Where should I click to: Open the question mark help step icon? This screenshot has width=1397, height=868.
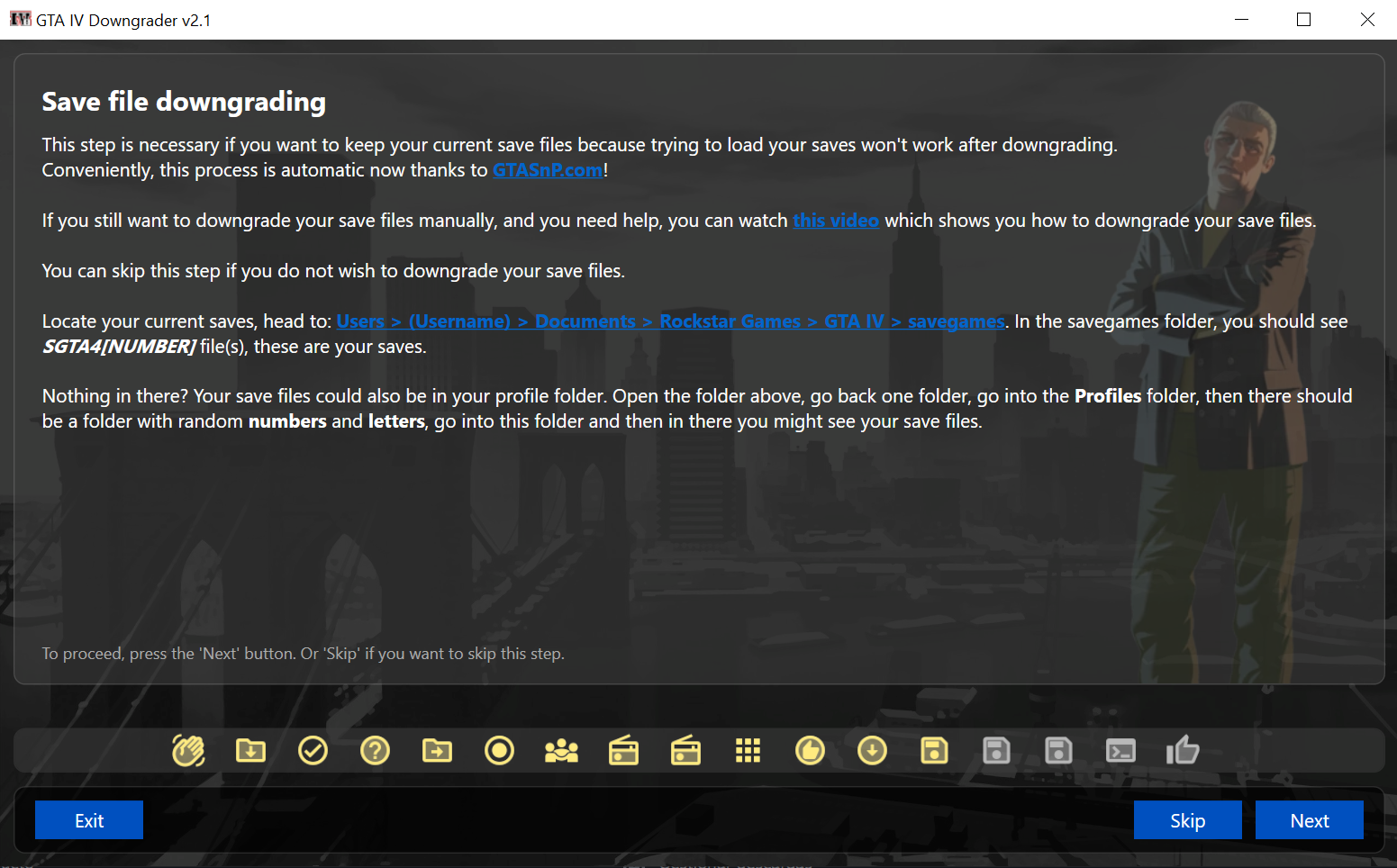click(x=375, y=750)
